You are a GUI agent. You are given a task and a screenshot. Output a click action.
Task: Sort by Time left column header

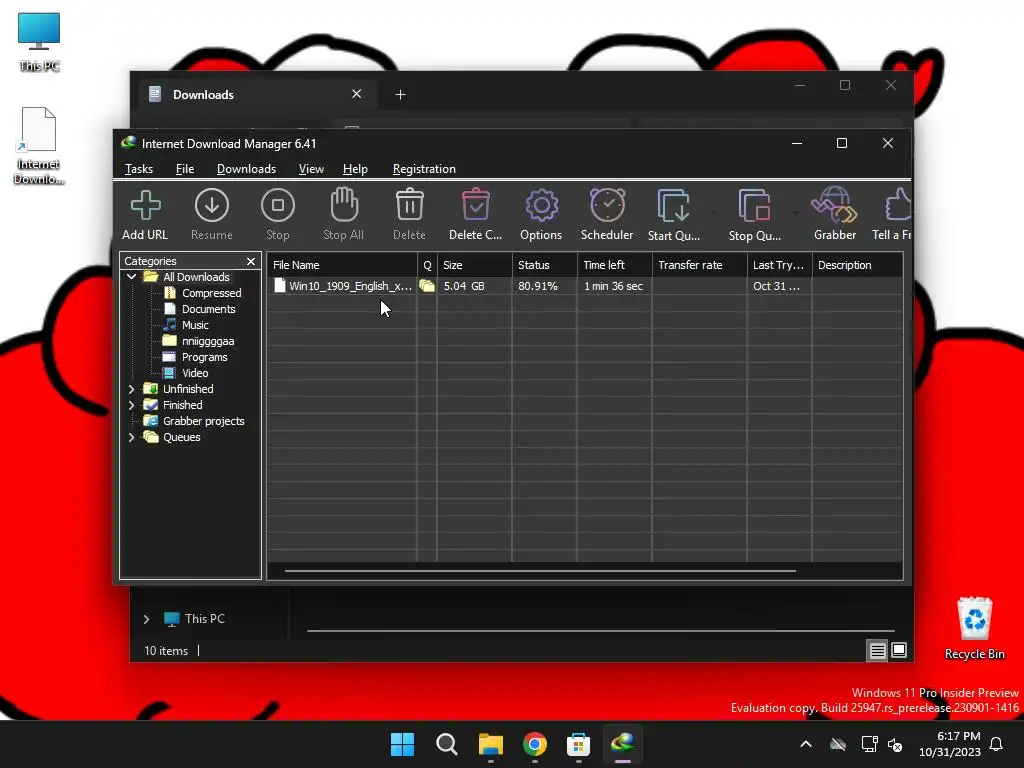click(615, 265)
